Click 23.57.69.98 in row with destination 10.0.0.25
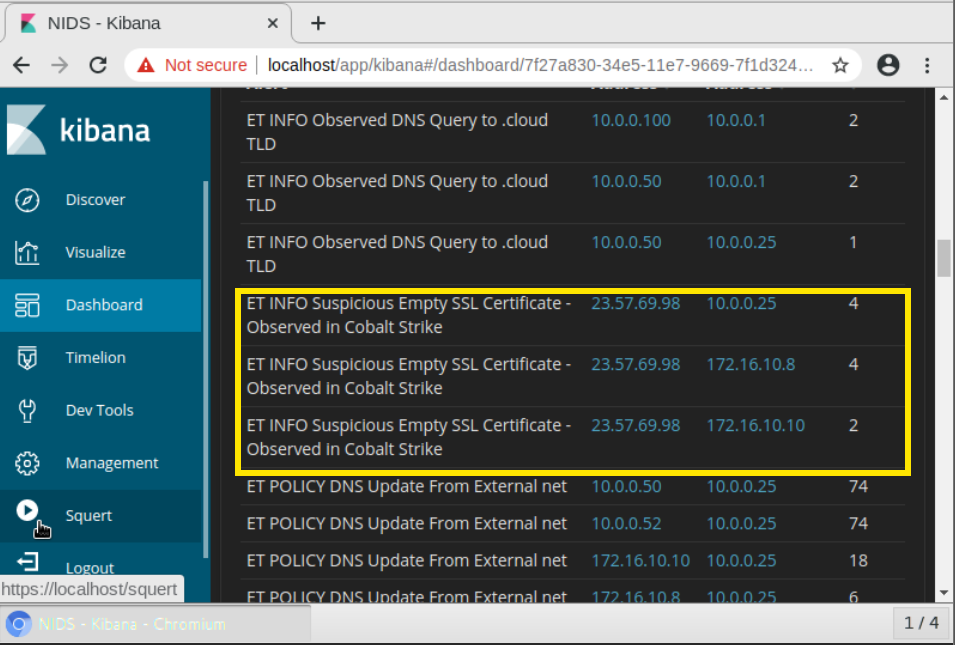The width and height of the screenshot is (955, 645). point(635,303)
